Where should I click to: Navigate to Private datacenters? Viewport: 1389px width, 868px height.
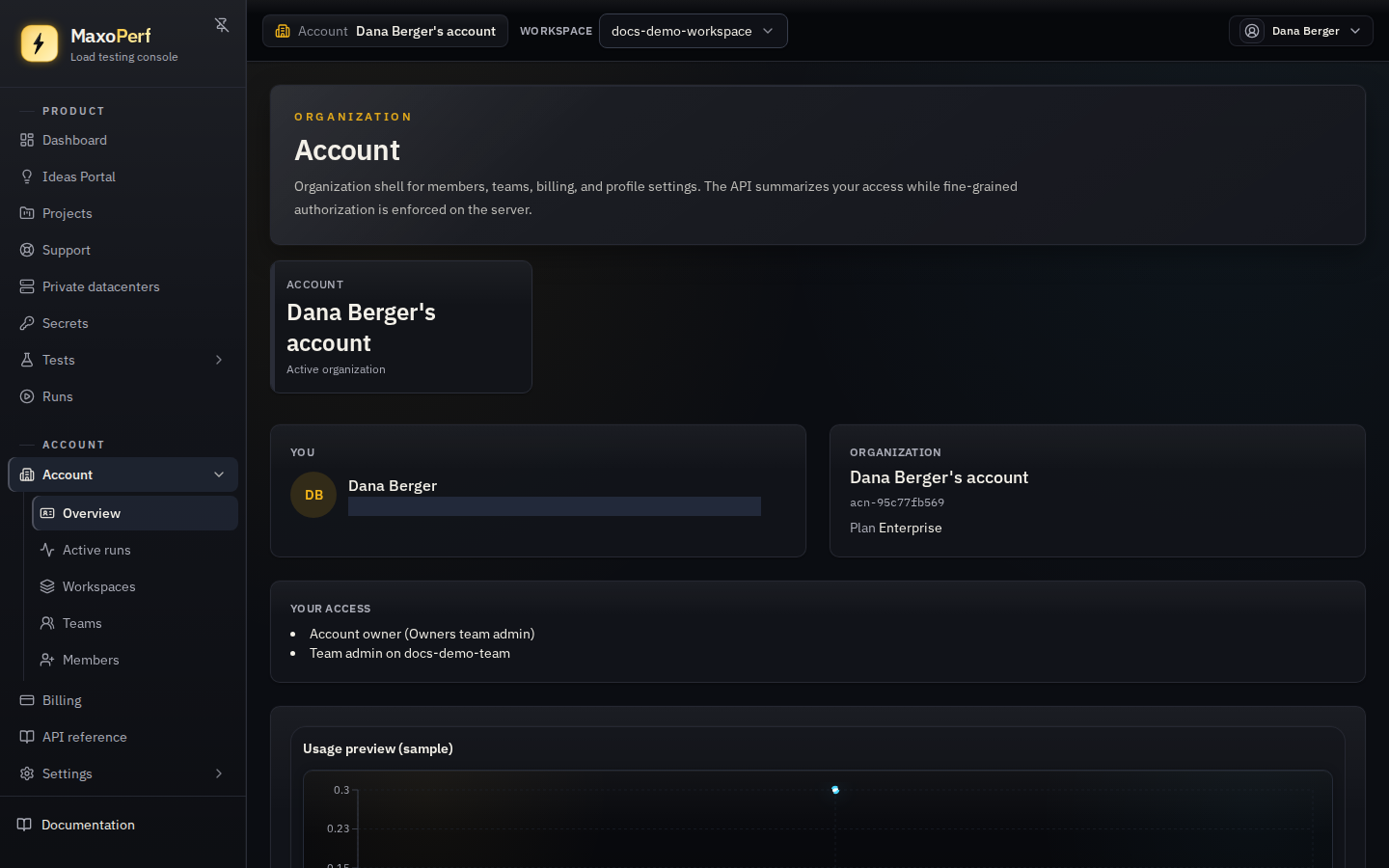point(123,286)
